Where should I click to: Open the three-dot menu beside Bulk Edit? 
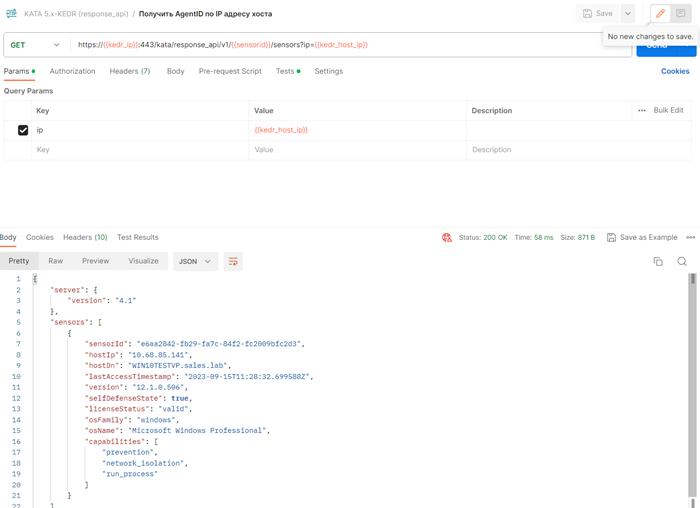[641, 110]
